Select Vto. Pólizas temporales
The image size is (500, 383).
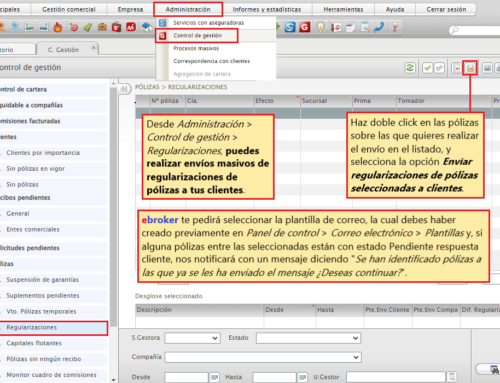click(x=41, y=312)
